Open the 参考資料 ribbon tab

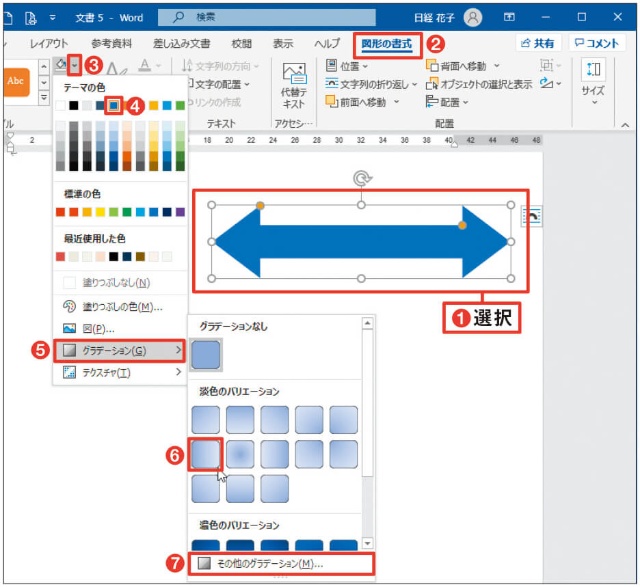112,44
